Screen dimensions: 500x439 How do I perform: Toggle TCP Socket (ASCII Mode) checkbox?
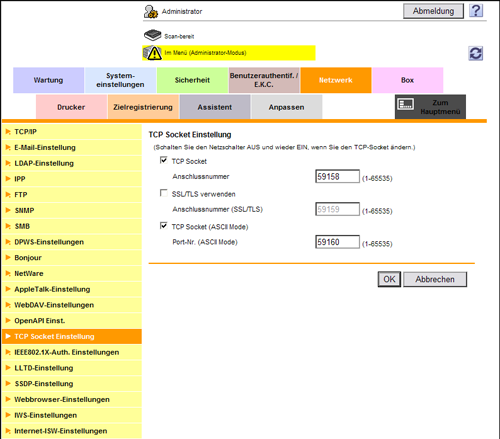click(x=164, y=226)
